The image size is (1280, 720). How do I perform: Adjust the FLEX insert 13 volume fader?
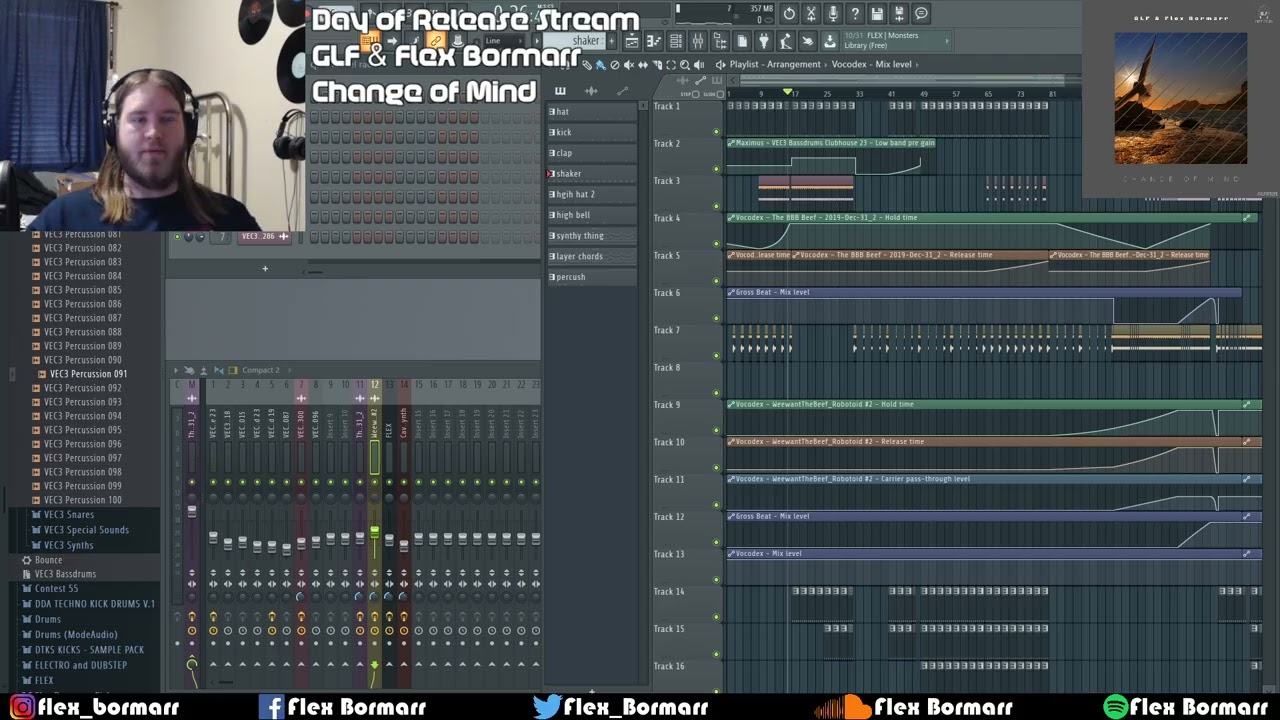pyautogui.click(x=389, y=540)
